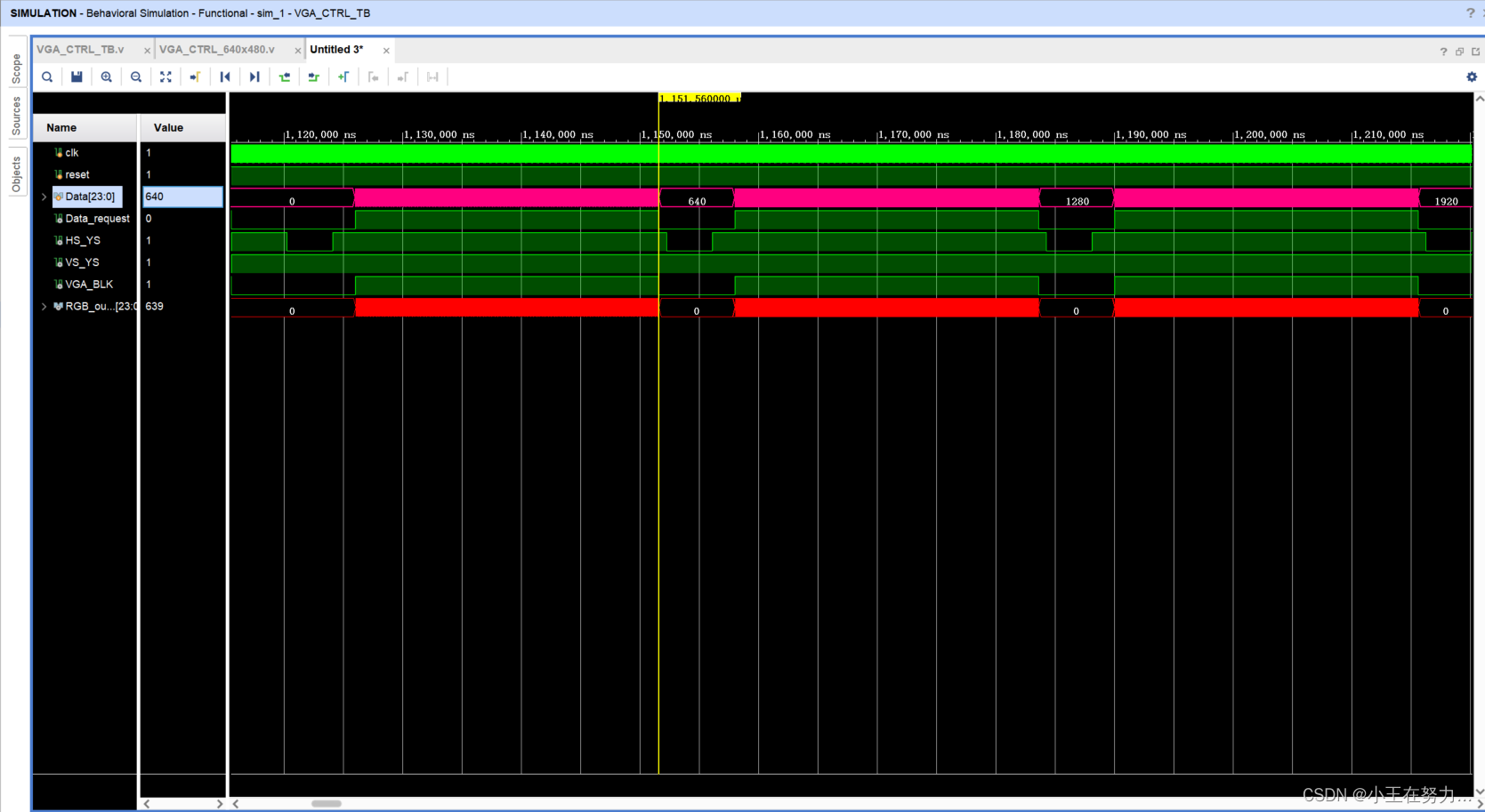Click the 1,130,000 ns ruler label
The image size is (1485, 812).
[x=439, y=135]
